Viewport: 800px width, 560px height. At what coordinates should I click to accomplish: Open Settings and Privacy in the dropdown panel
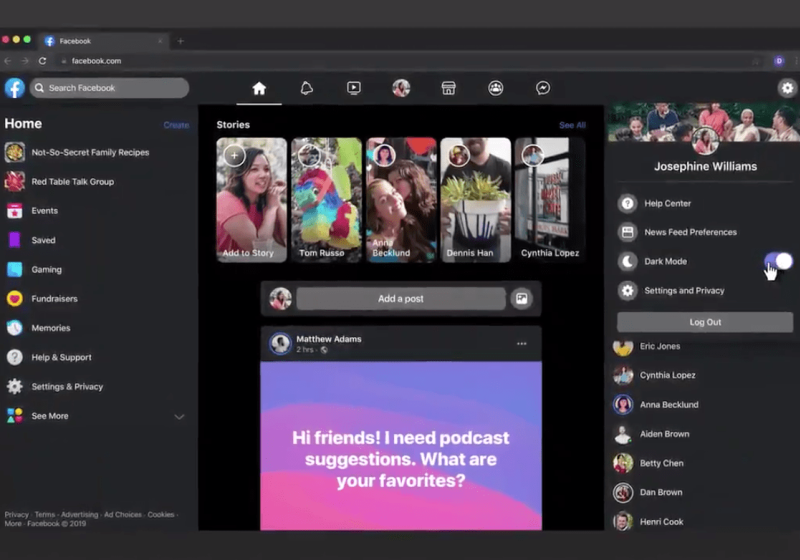[x=684, y=291]
